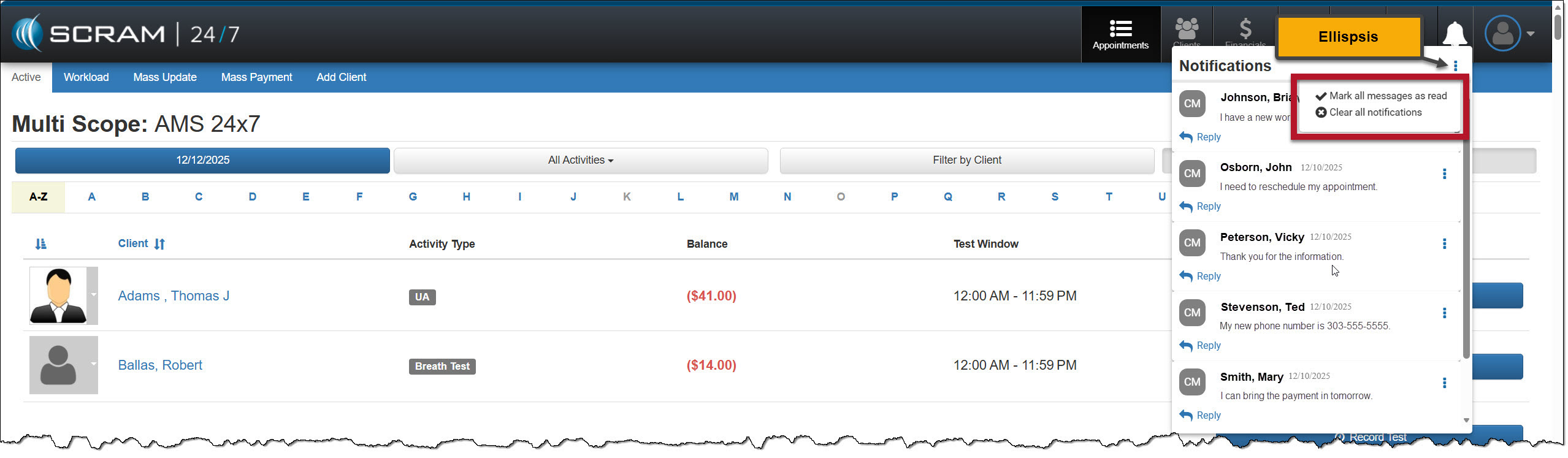Click the Filter by Client field
The height and width of the screenshot is (458, 1568).
pyautogui.click(x=966, y=160)
